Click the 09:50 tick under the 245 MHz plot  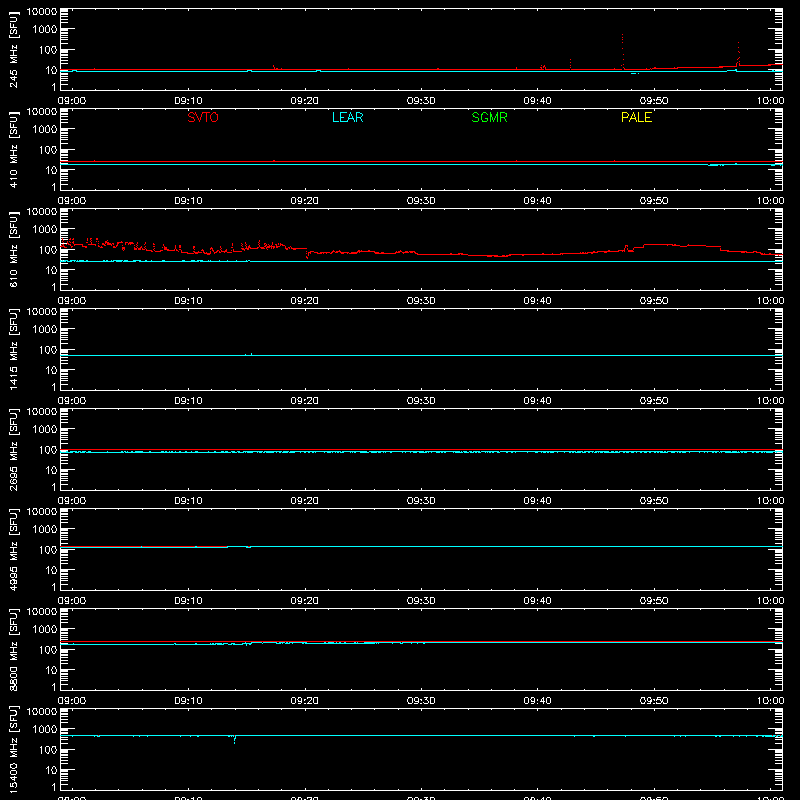[x=654, y=101]
